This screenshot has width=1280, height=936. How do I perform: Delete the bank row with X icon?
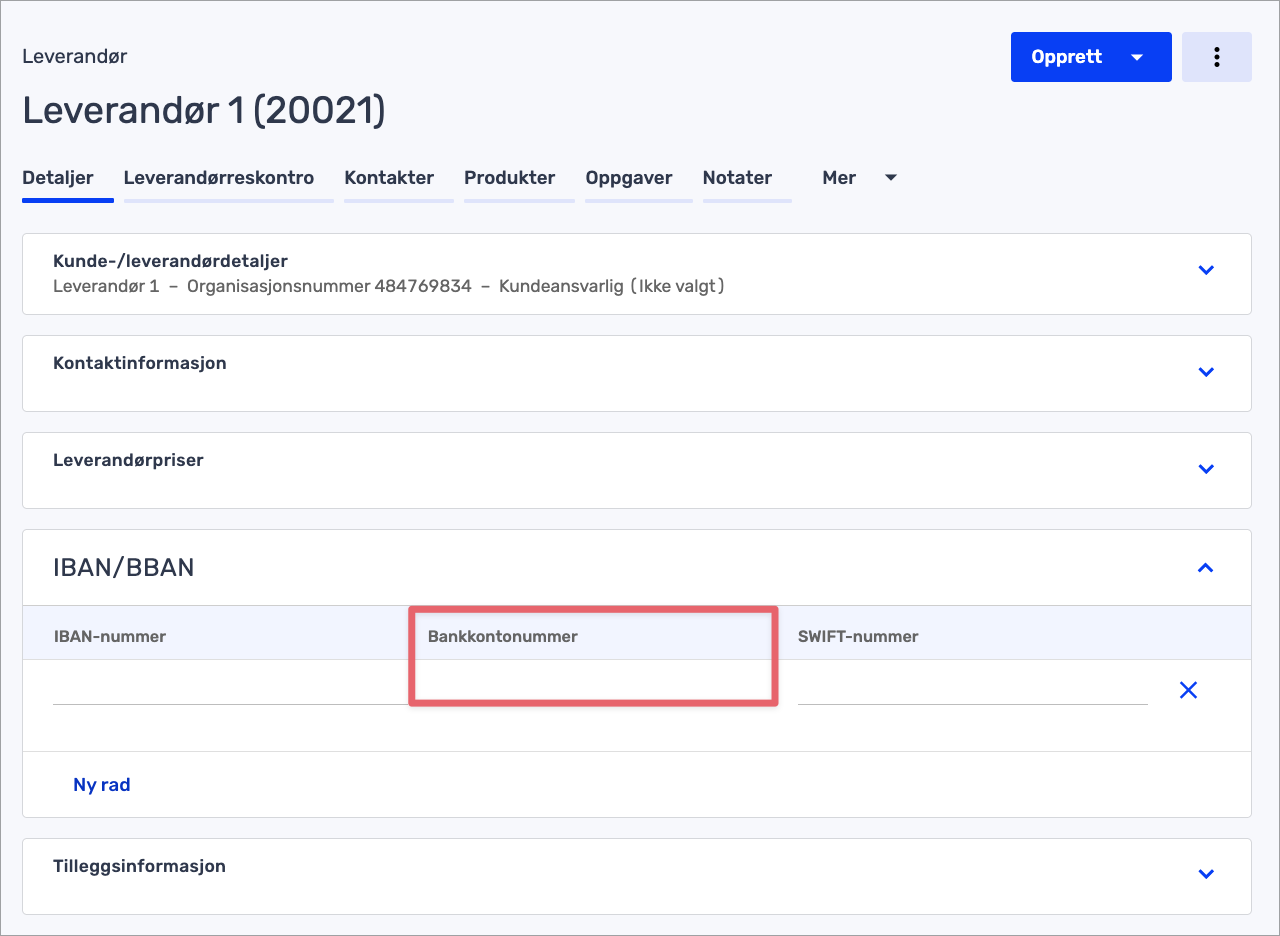pyautogui.click(x=1188, y=690)
